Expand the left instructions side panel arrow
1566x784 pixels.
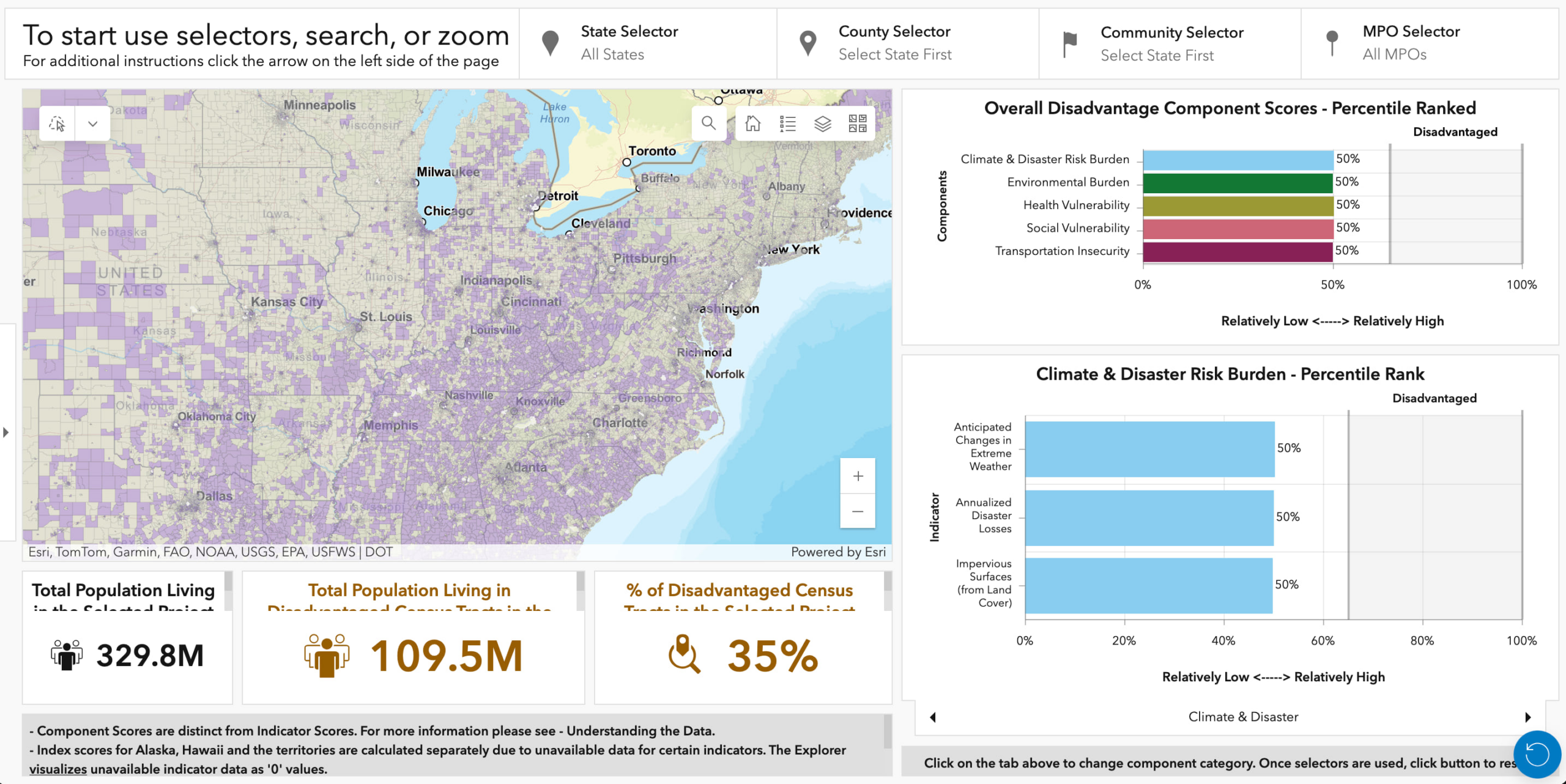6,432
